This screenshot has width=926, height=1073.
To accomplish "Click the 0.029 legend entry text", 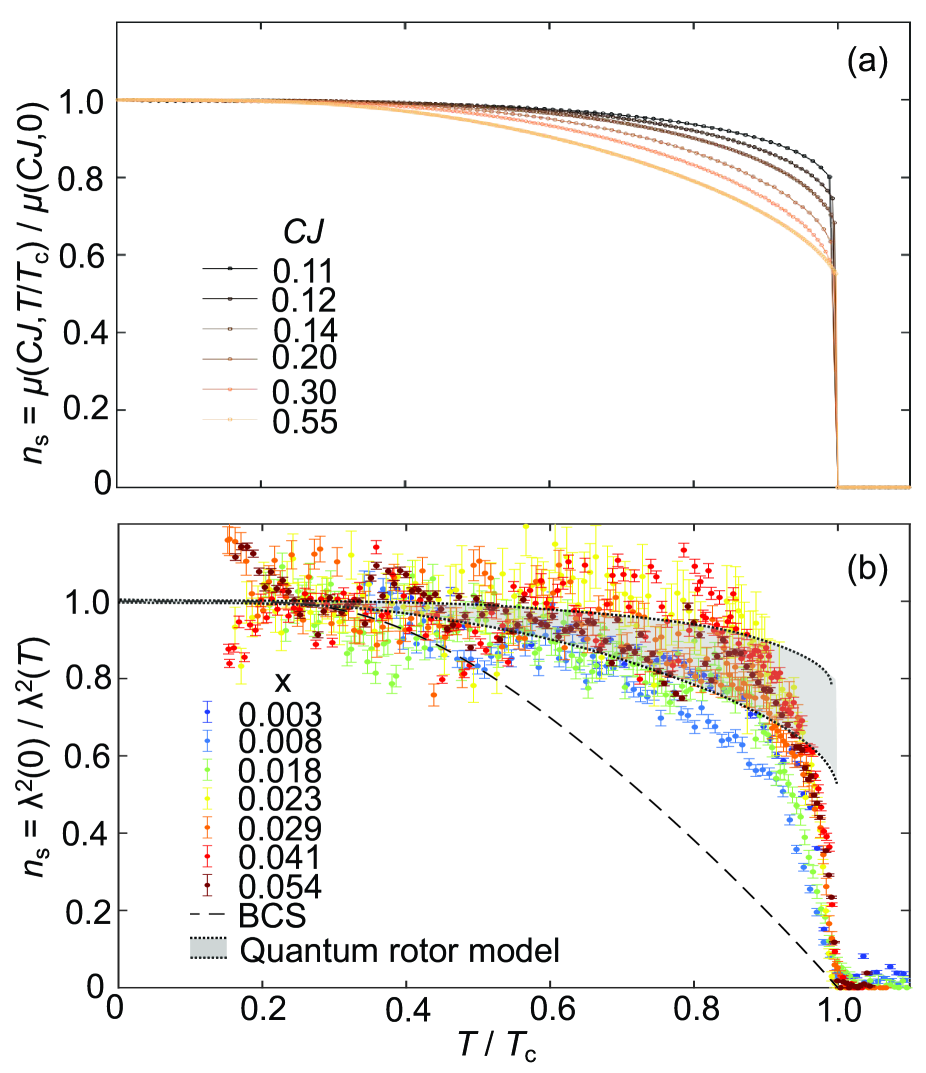I will click(x=279, y=829).
